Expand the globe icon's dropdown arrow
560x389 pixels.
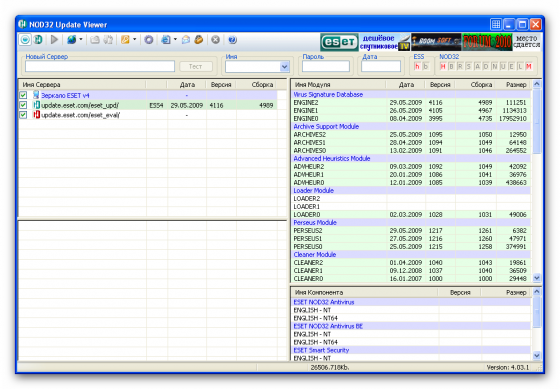[x=81, y=40]
